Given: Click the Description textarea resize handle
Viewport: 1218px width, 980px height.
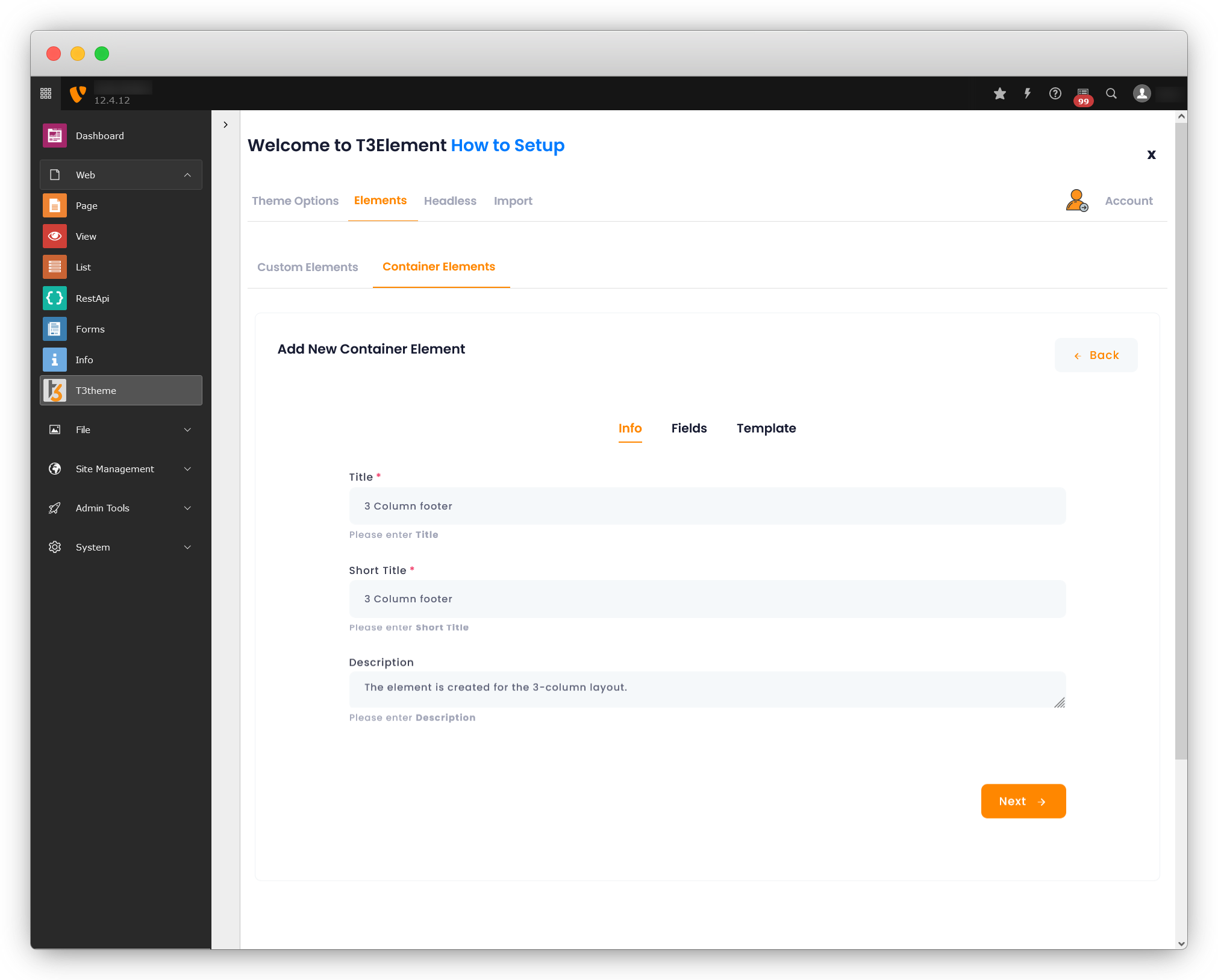Looking at the screenshot, I should (1060, 702).
